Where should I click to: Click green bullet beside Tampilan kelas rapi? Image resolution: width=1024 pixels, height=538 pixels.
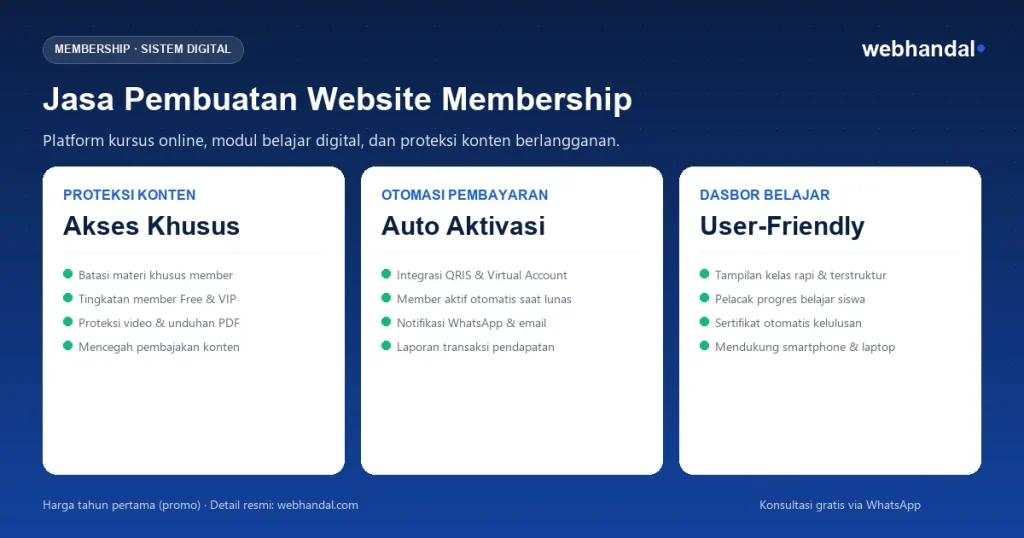point(704,274)
